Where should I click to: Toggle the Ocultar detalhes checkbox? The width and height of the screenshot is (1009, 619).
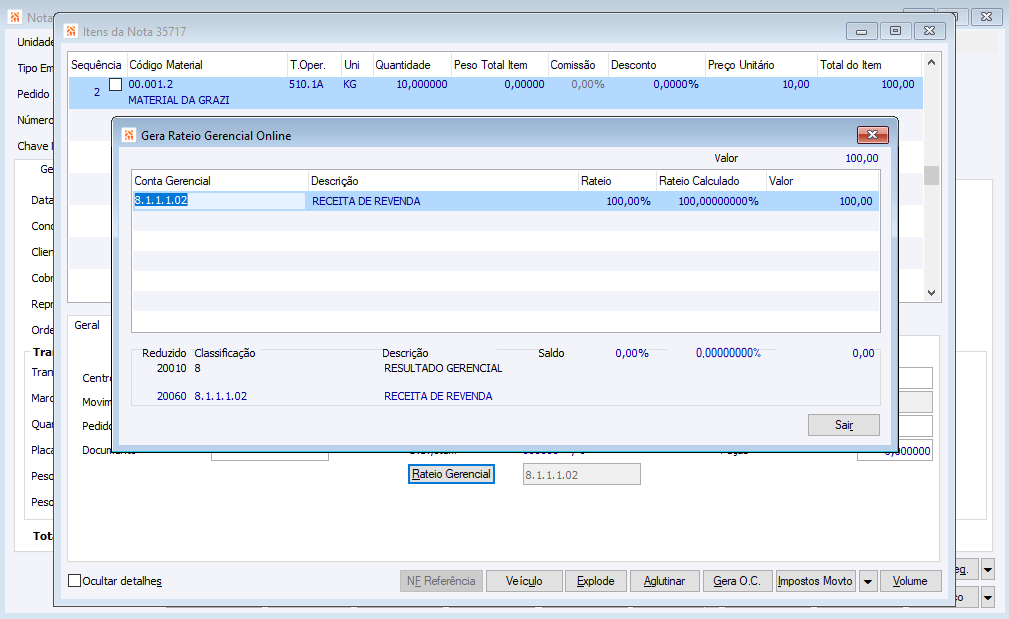click(x=75, y=580)
